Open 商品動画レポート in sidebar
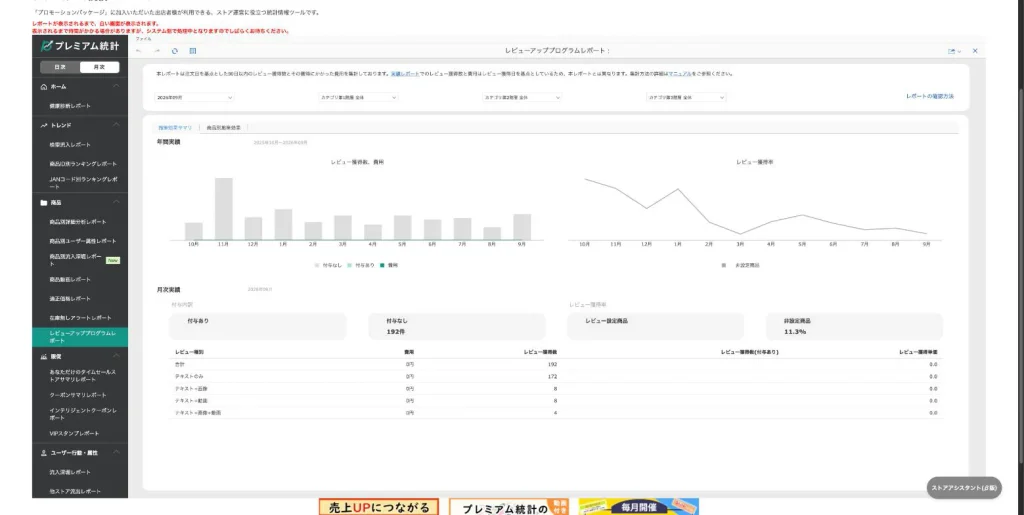The height and width of the screenshot is (515, 1024). pos(71,279)
